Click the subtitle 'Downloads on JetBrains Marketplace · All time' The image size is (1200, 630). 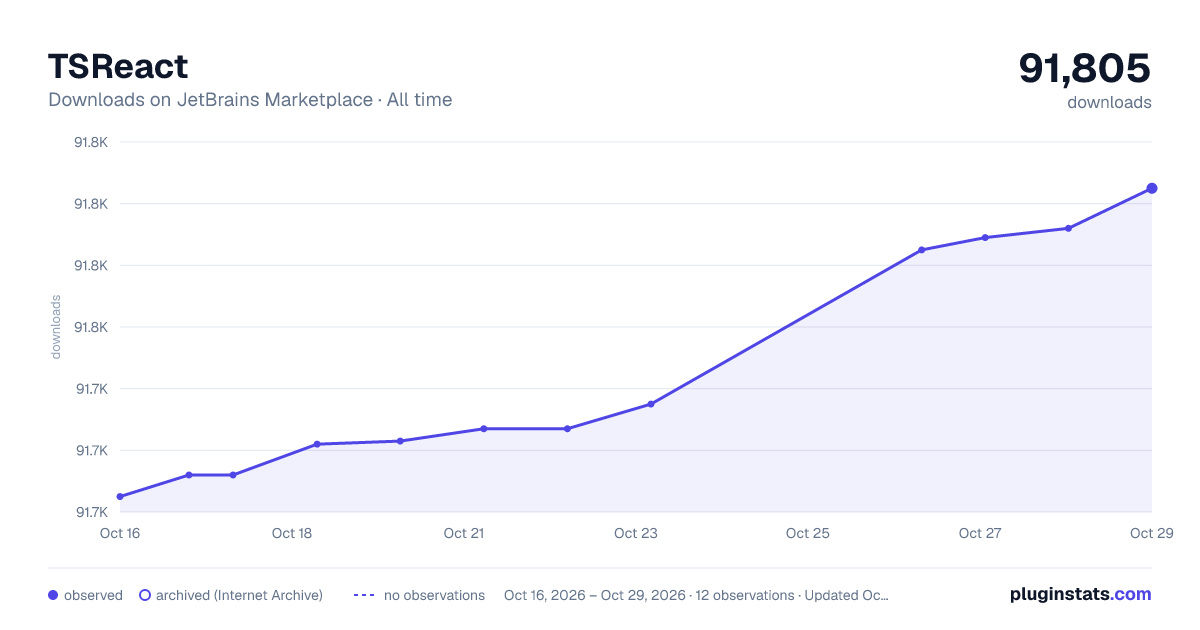(x=250, y=100)
